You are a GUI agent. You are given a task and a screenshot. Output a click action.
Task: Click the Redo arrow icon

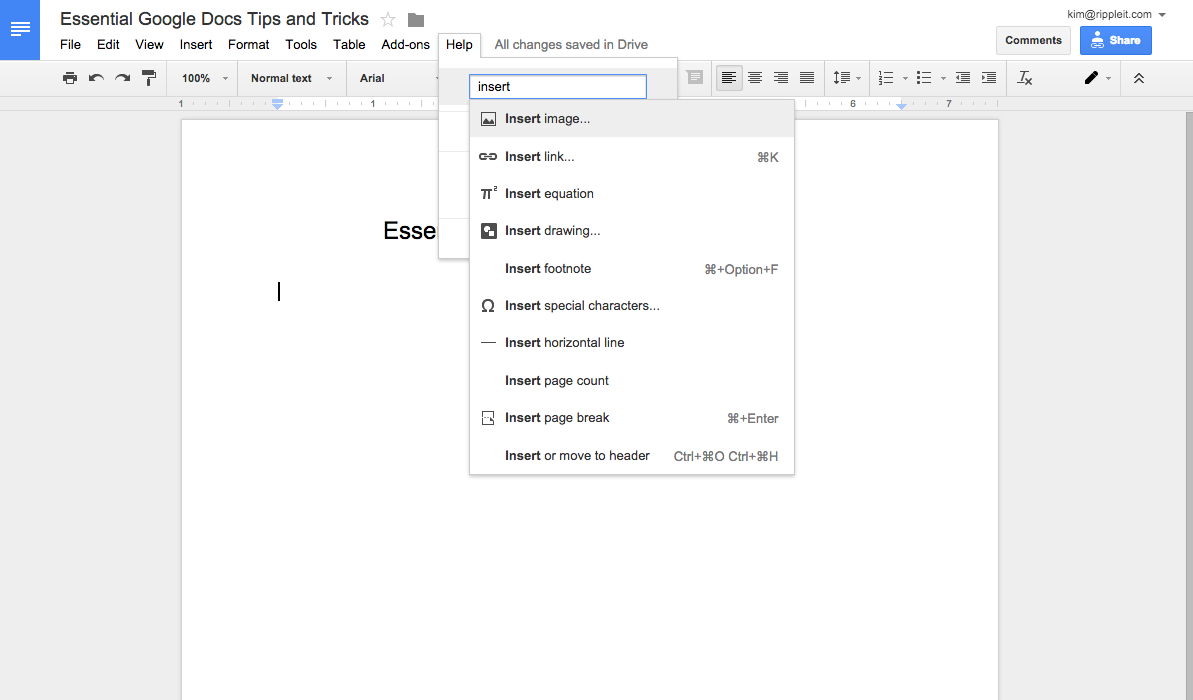(x=122, y=78)
